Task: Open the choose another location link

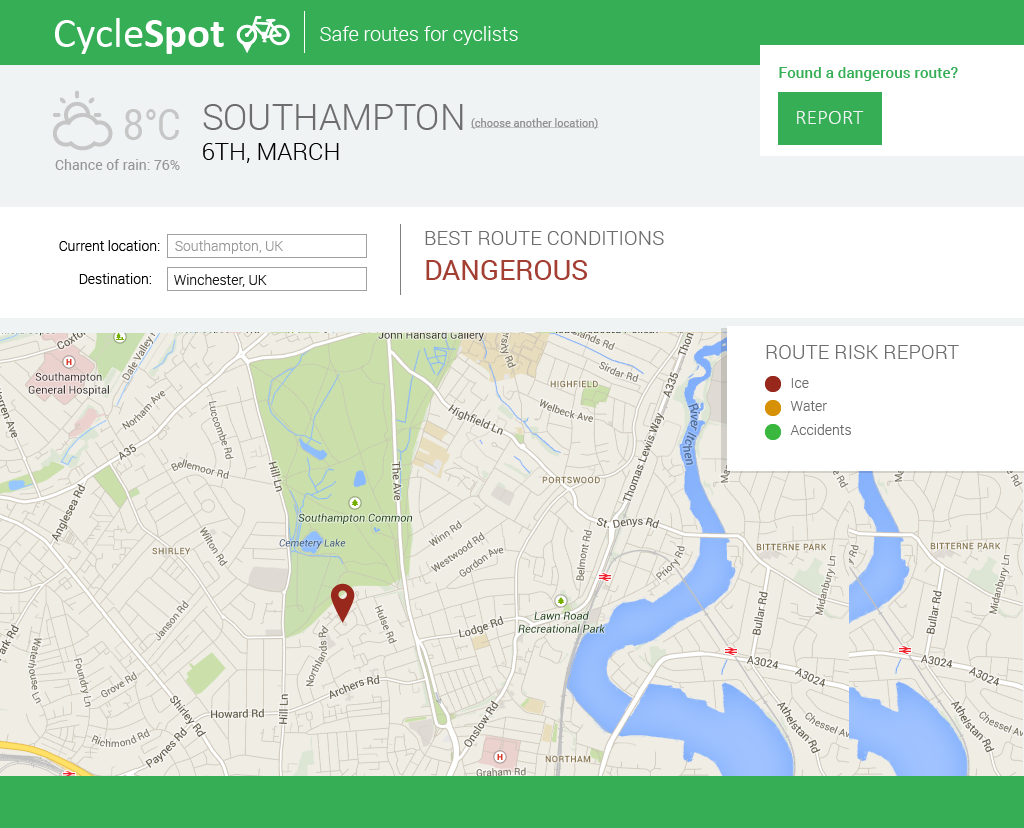Action: pyautogui.click(x=534, y=123)
